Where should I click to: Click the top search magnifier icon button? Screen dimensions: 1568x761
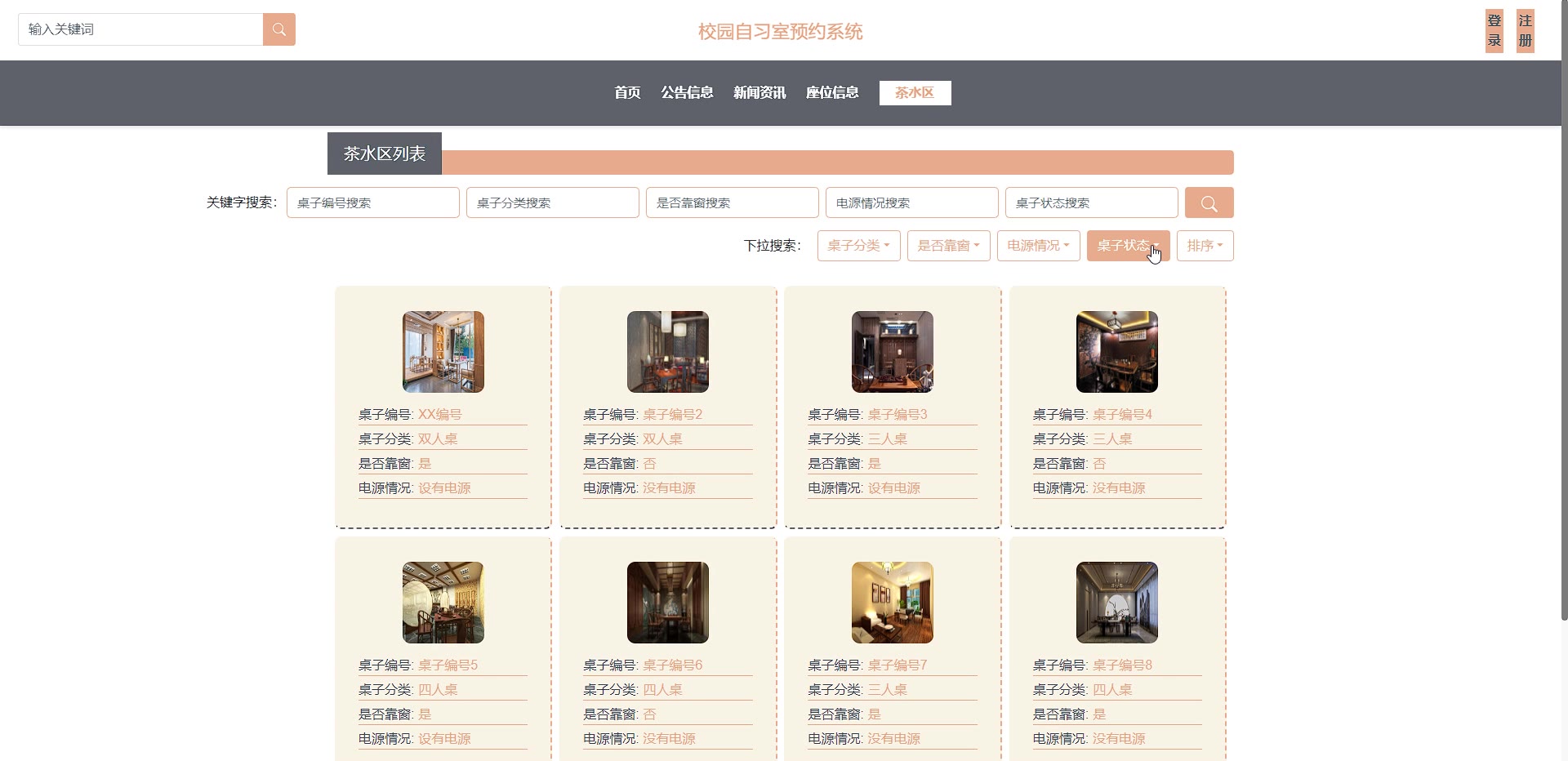pos(278,29)
